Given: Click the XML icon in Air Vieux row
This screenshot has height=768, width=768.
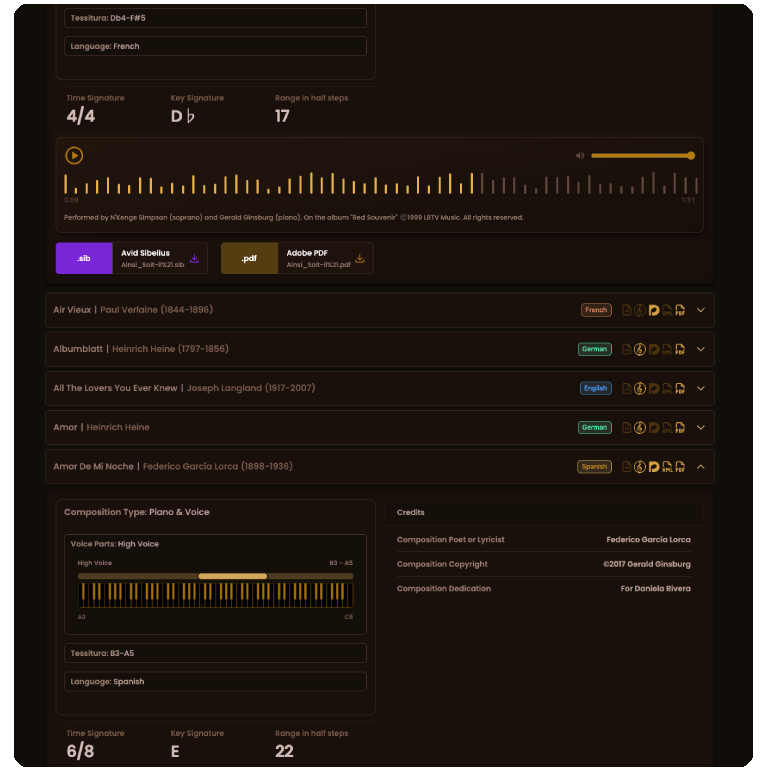Looking at the screenshot, I should [x=667, y=310].
